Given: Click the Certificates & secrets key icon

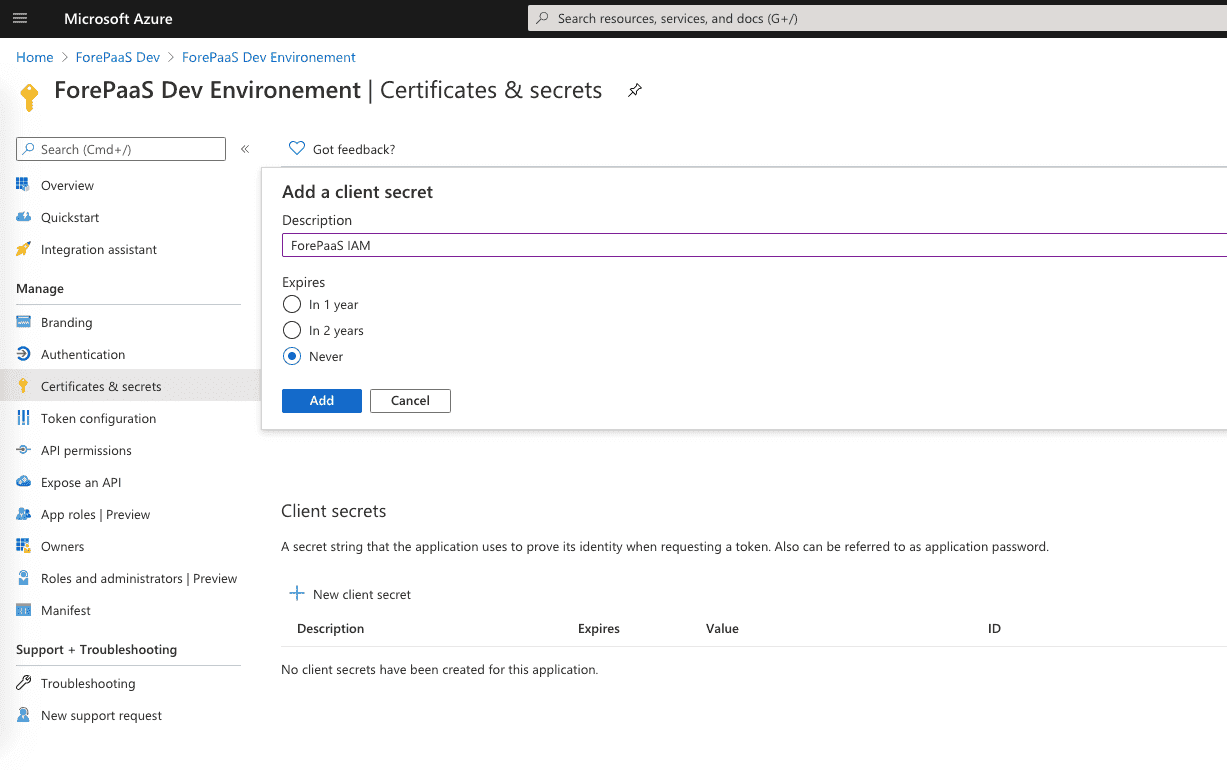Looking at the screenshot, I should [x=23, y=386].
